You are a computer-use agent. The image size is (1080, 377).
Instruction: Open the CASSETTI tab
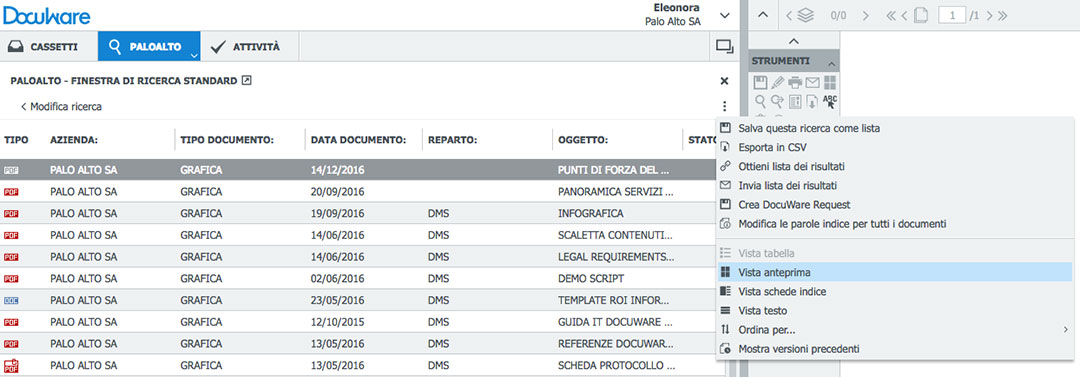[43, 47]
